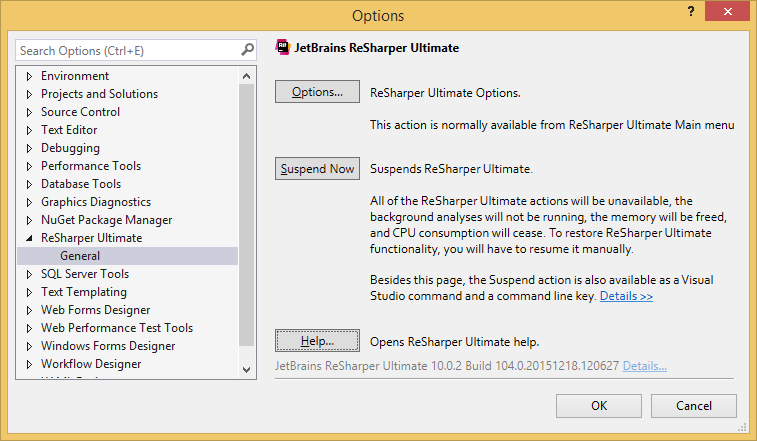Focus the Search Options input field
The height and width of the screenshot is (441, 757).
click(125, 50)
